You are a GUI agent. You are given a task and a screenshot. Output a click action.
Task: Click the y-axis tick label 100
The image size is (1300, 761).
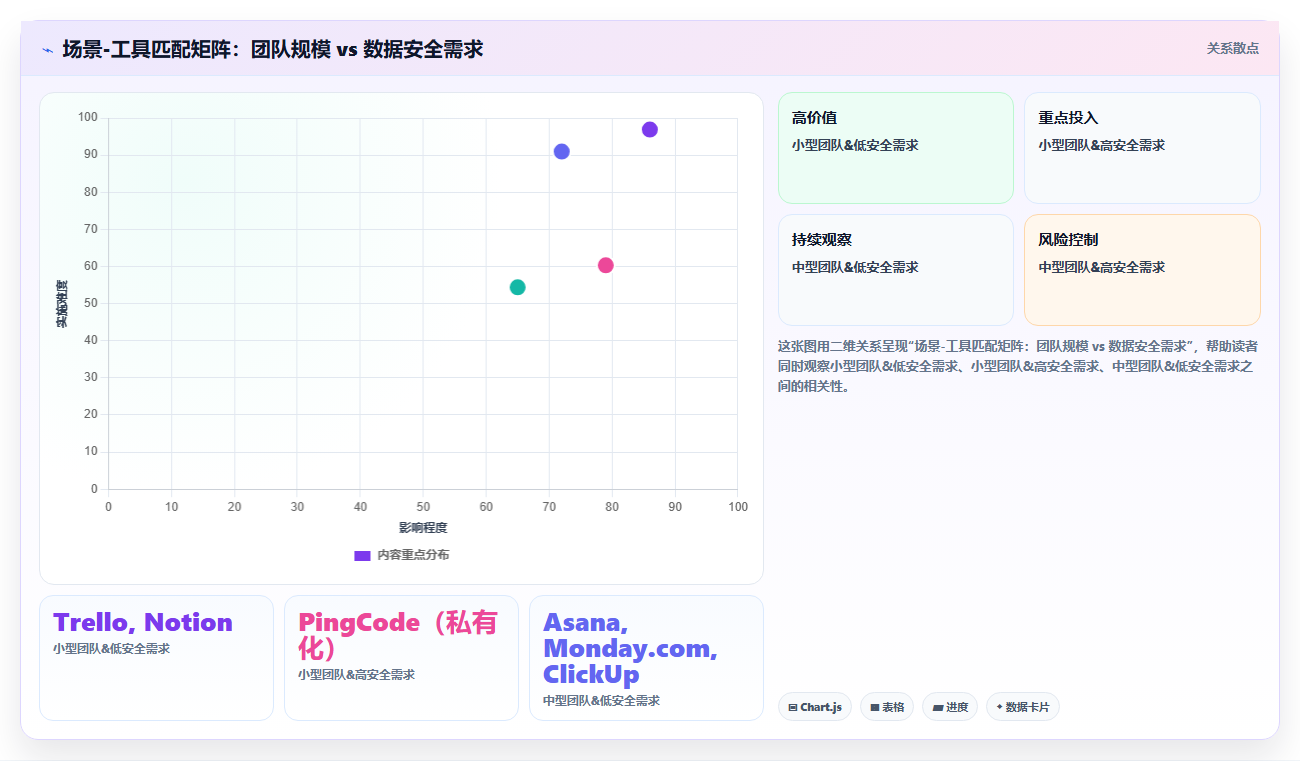(x=88, y=118)
